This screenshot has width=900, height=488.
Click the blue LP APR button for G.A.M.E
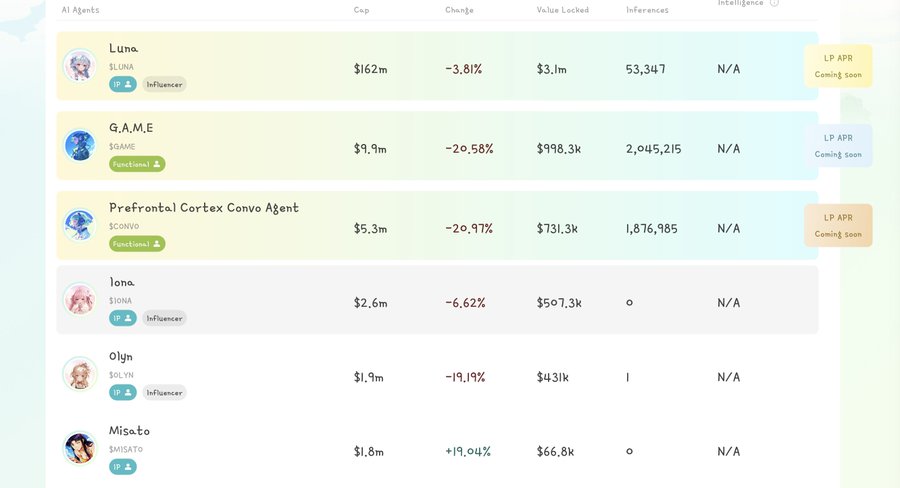pyautogui.click(x=838, y=145)
